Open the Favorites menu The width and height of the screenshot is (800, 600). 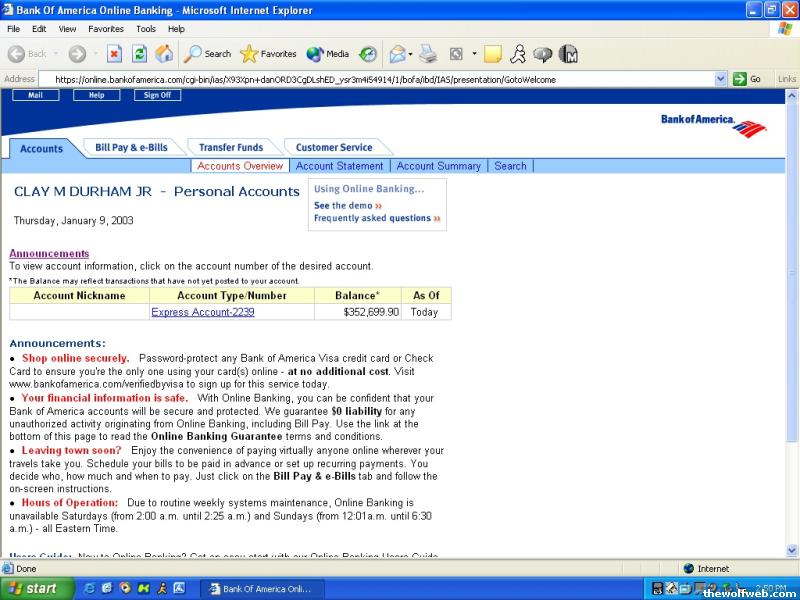click(105, 29)
